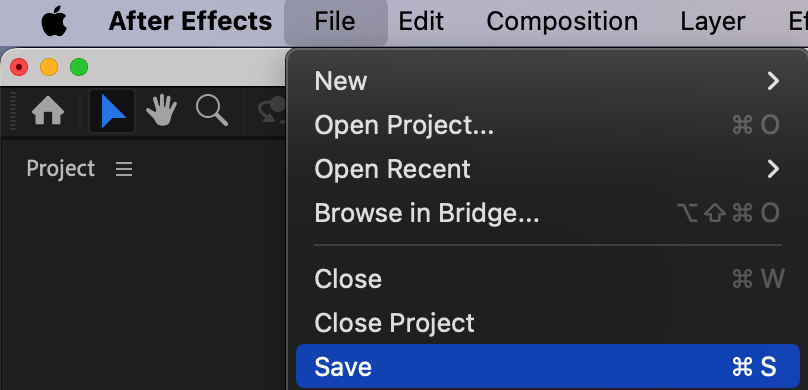The height and width of the screenshot is (390, 808).
Task: Choose Browse in Bridge menu item
Action: [546, 213]
